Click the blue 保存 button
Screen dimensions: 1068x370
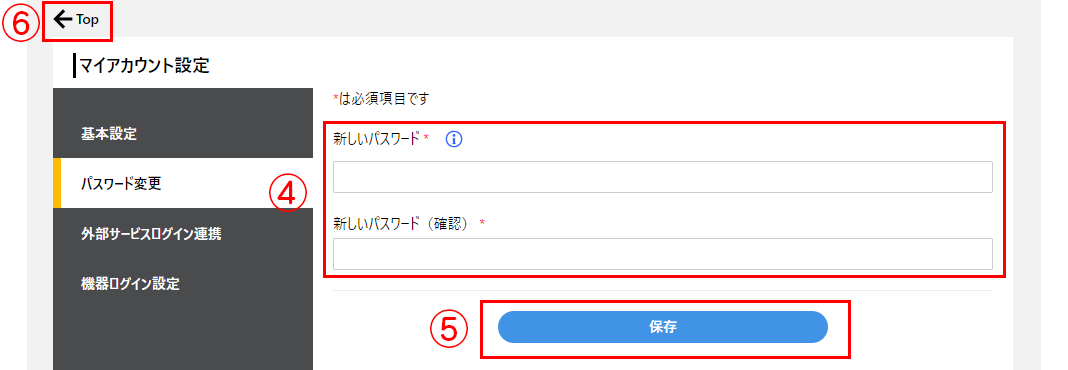coord(663,327)
